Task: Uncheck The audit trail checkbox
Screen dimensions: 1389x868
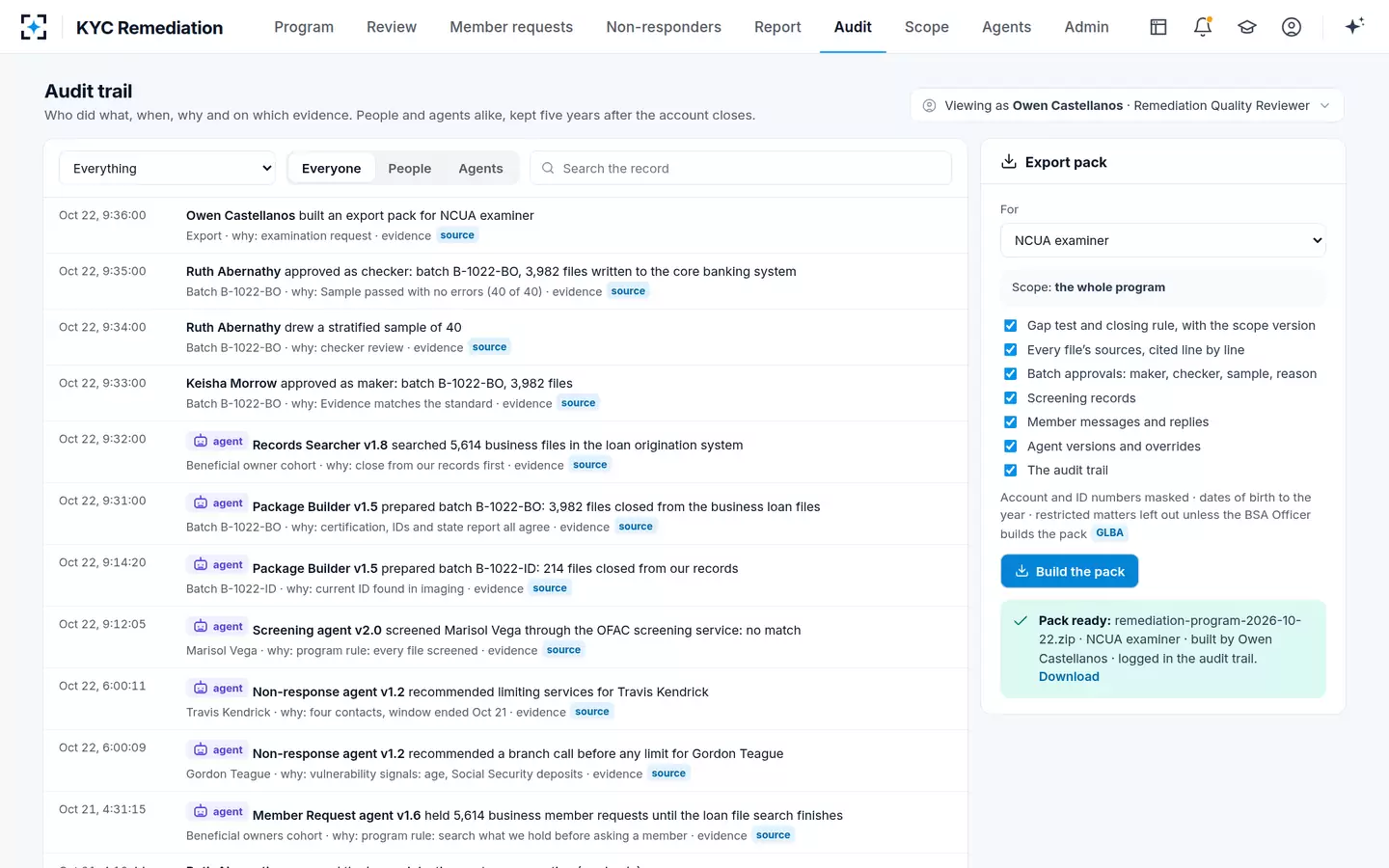Action: pyautogui.click(x=1010, y=471)
